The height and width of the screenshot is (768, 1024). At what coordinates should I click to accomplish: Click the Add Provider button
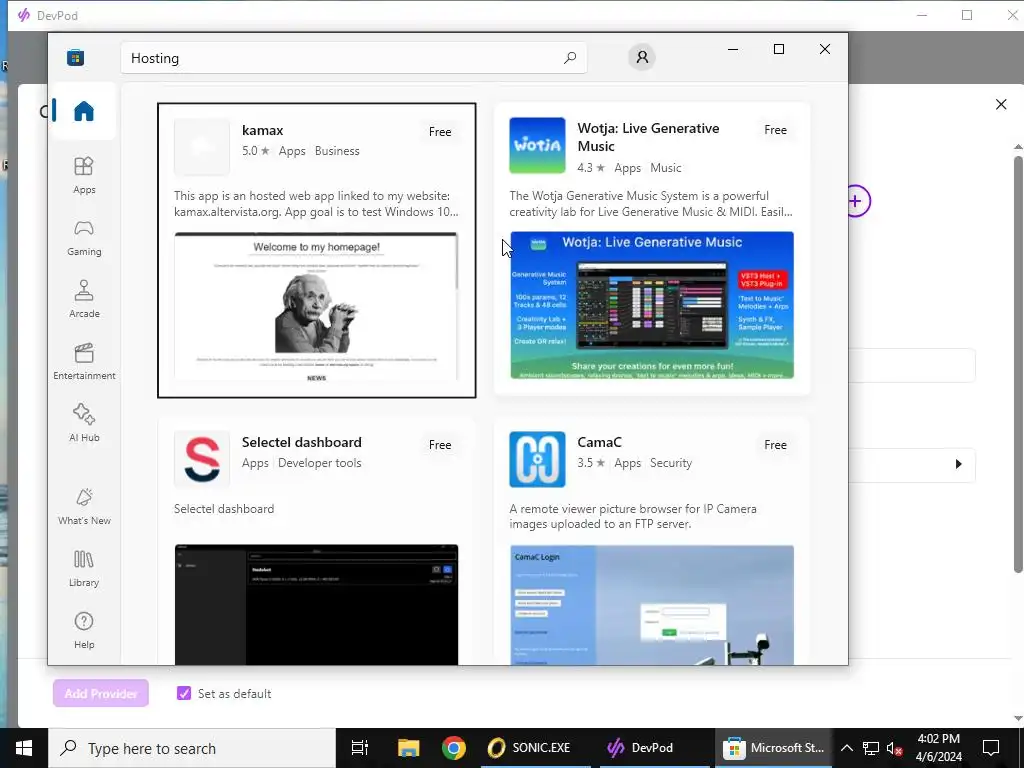pyautogui.click(x=101, y=694)
